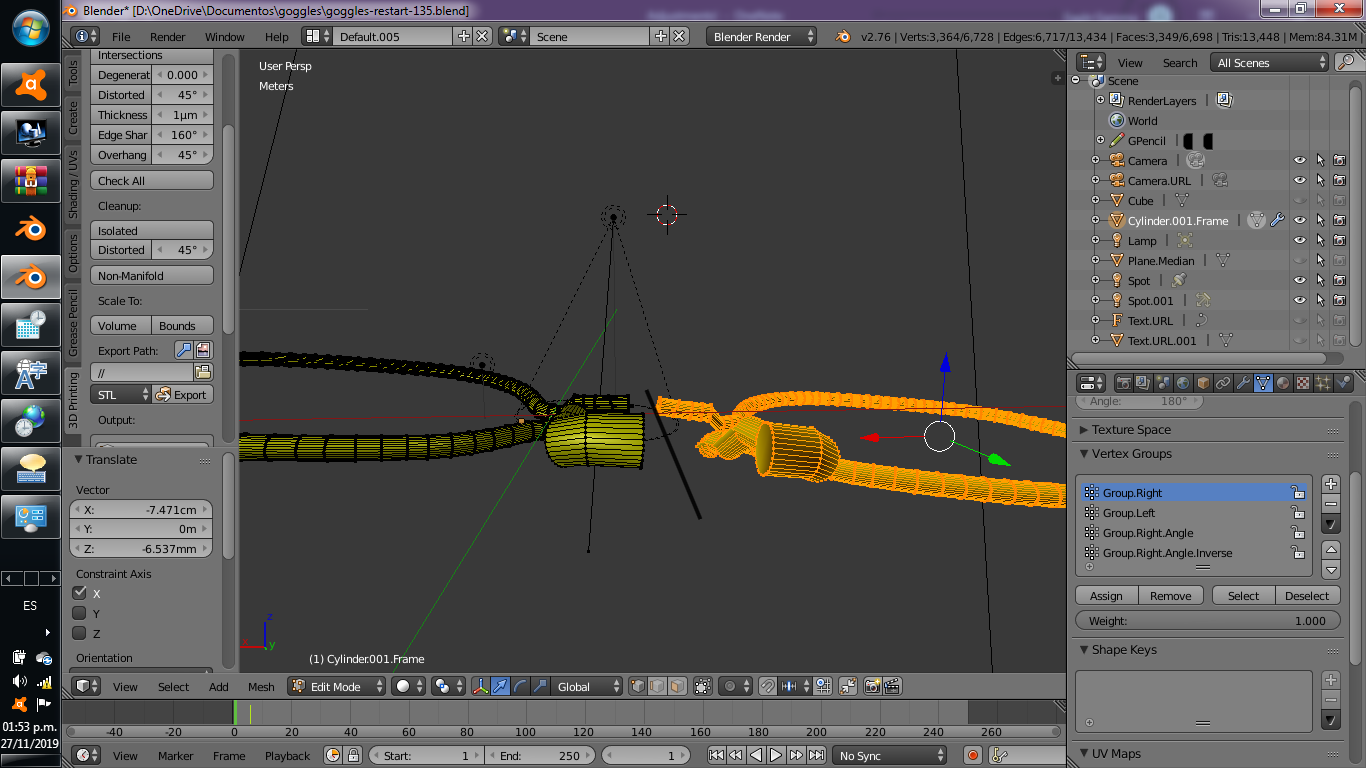Toggle limit selection to visible button
Image resolution: width=1366 pixels, height=768 pixels.
point(703,686)
